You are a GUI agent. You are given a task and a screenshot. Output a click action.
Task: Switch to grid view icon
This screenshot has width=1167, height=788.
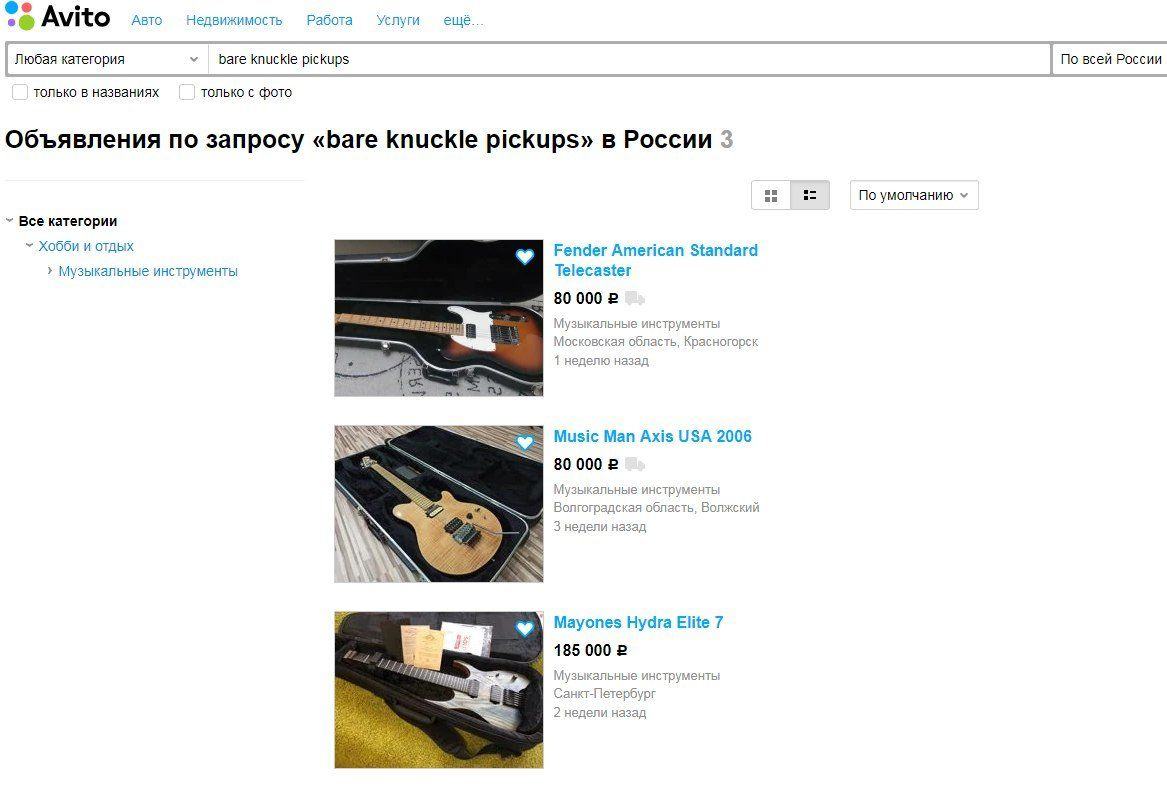click(771, 195)
